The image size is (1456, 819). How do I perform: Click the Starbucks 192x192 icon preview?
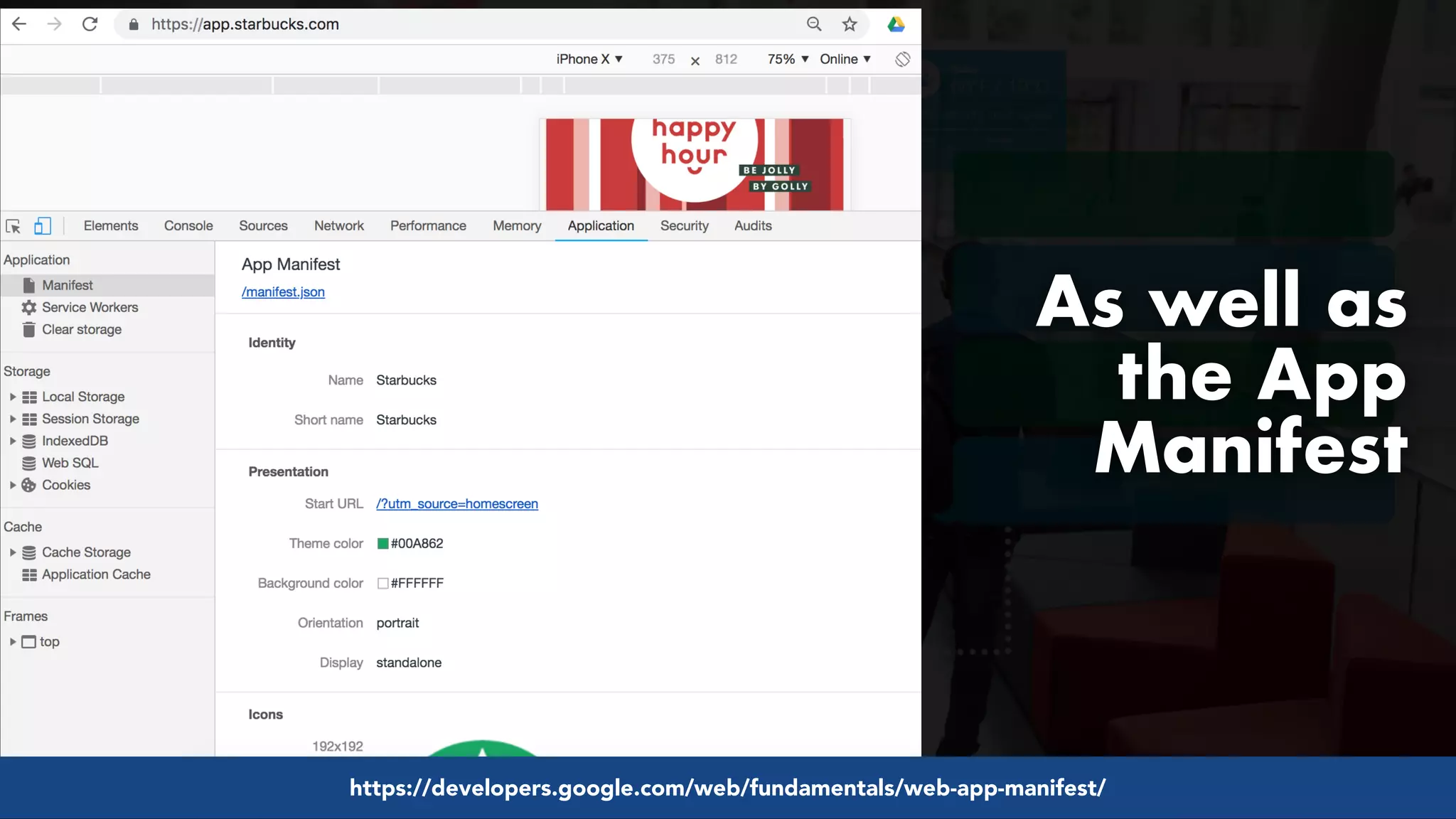tap(483, 748)
